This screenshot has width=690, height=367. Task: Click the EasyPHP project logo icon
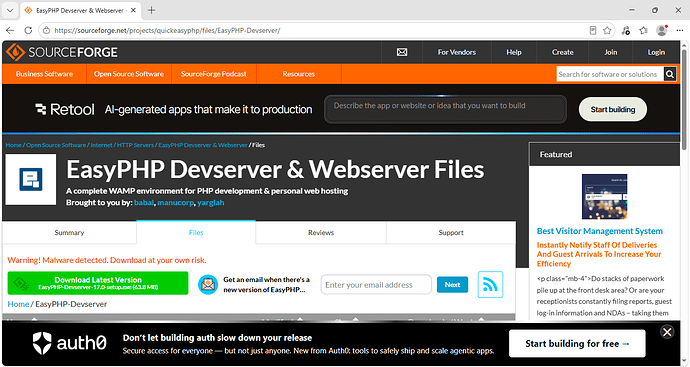click(31, 179)
